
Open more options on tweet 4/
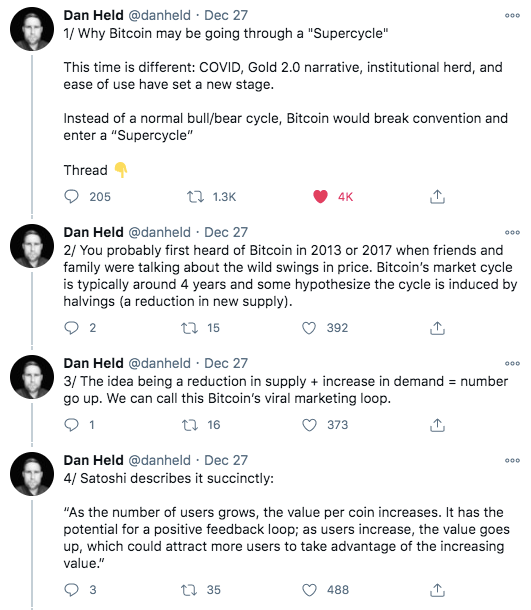coord(512,461)
